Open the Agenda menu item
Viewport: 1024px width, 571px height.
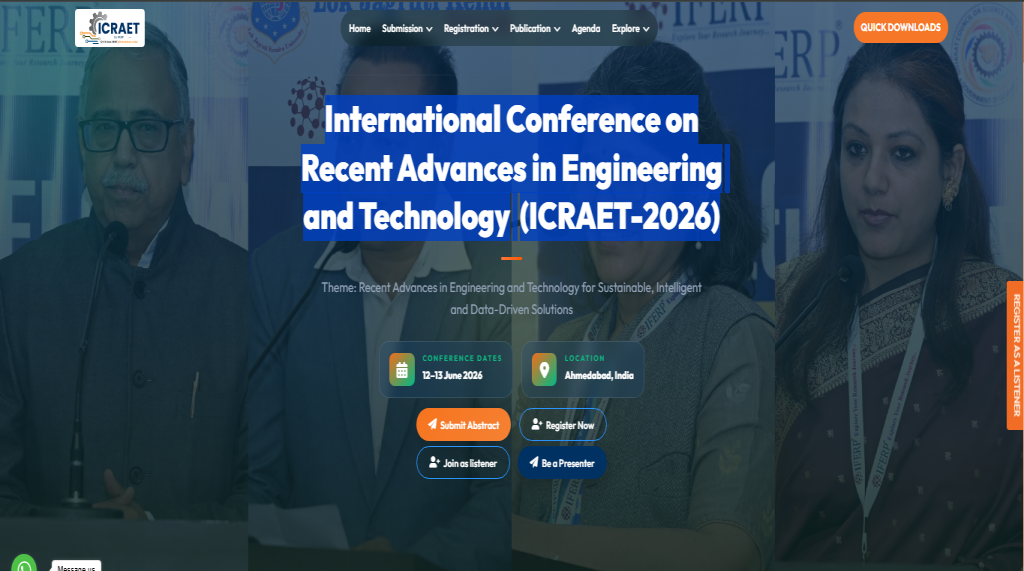click(586, 28)
